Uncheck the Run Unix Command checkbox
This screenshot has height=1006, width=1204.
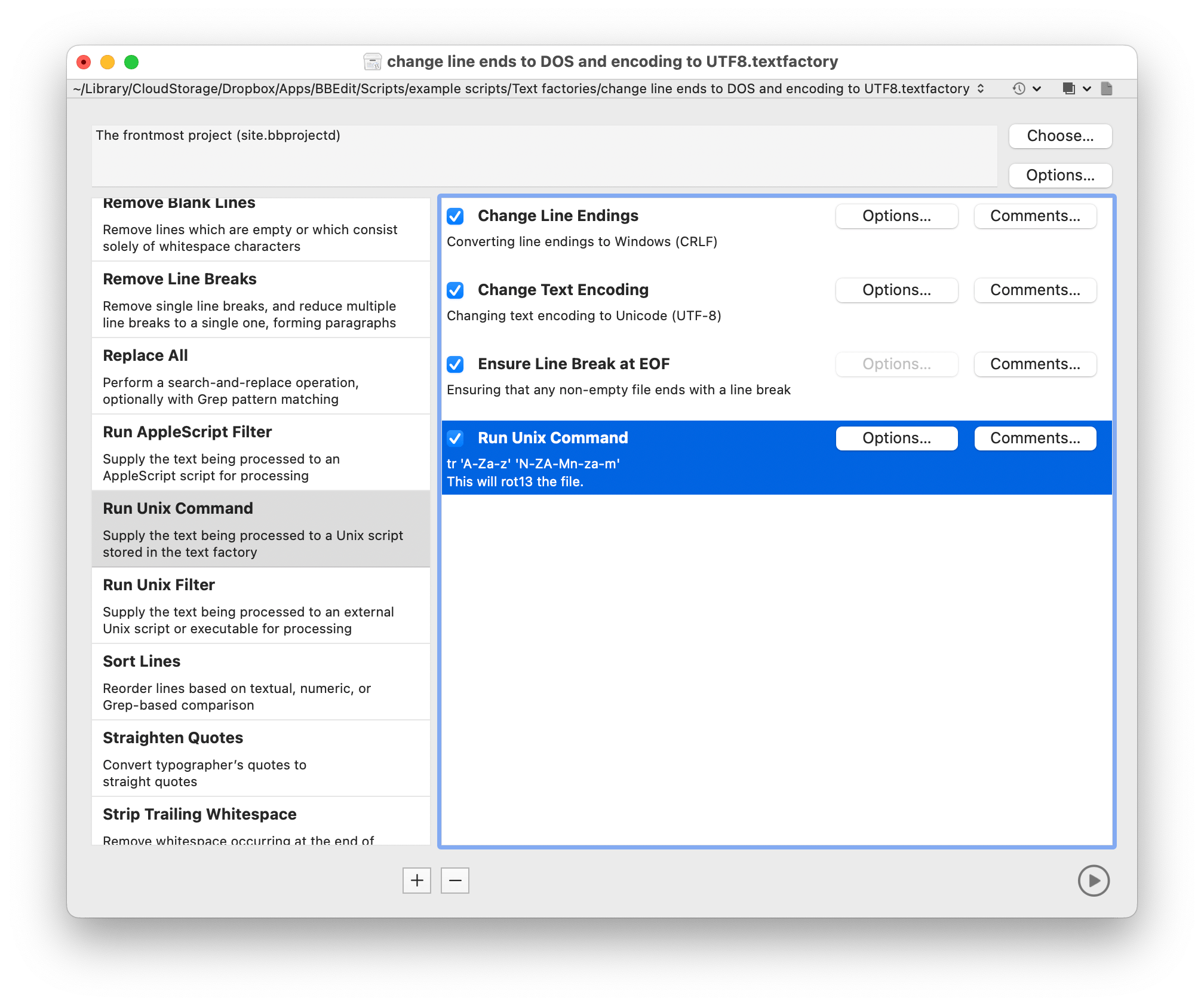coord(455,438)
